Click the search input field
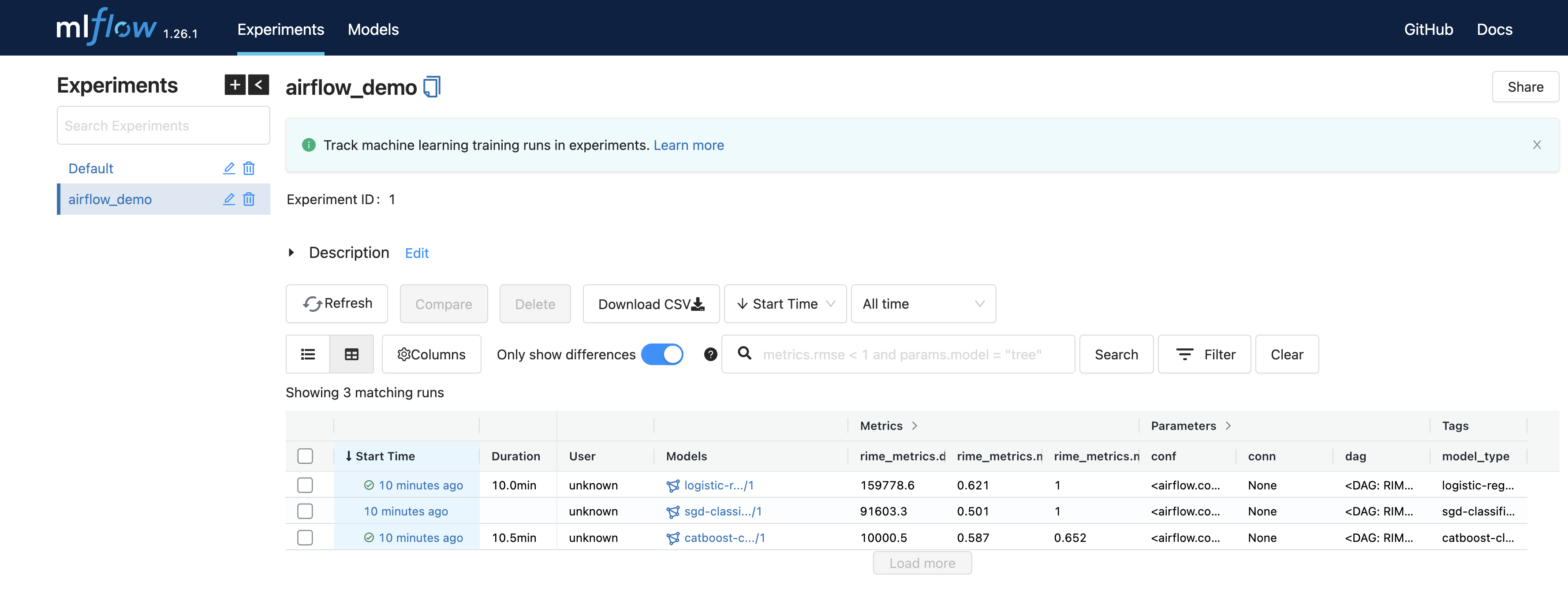 click(x=905, y=353)
